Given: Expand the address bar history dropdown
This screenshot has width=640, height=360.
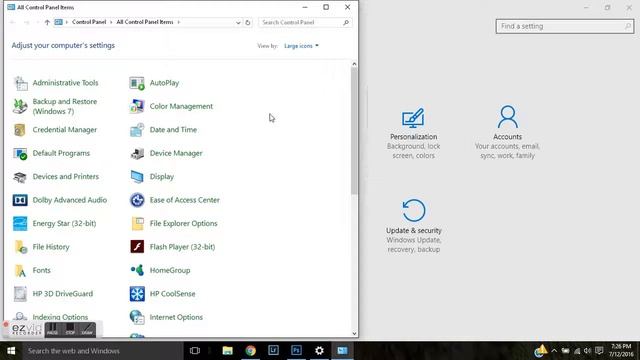Looking at the screenshot, I should (x=238, y=22).
